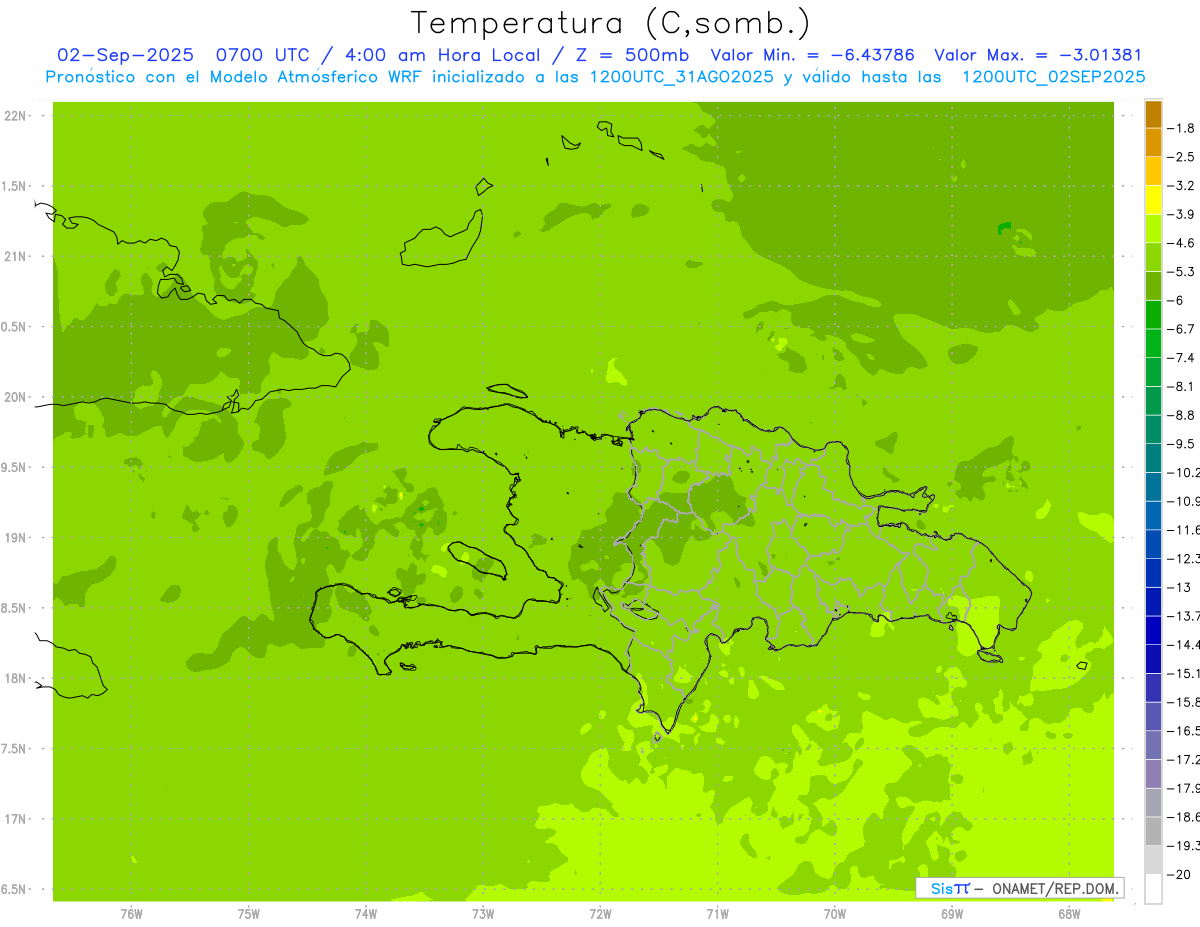
Task: Click the colorbar label "-3.9"
Action: coord(1183,214)
